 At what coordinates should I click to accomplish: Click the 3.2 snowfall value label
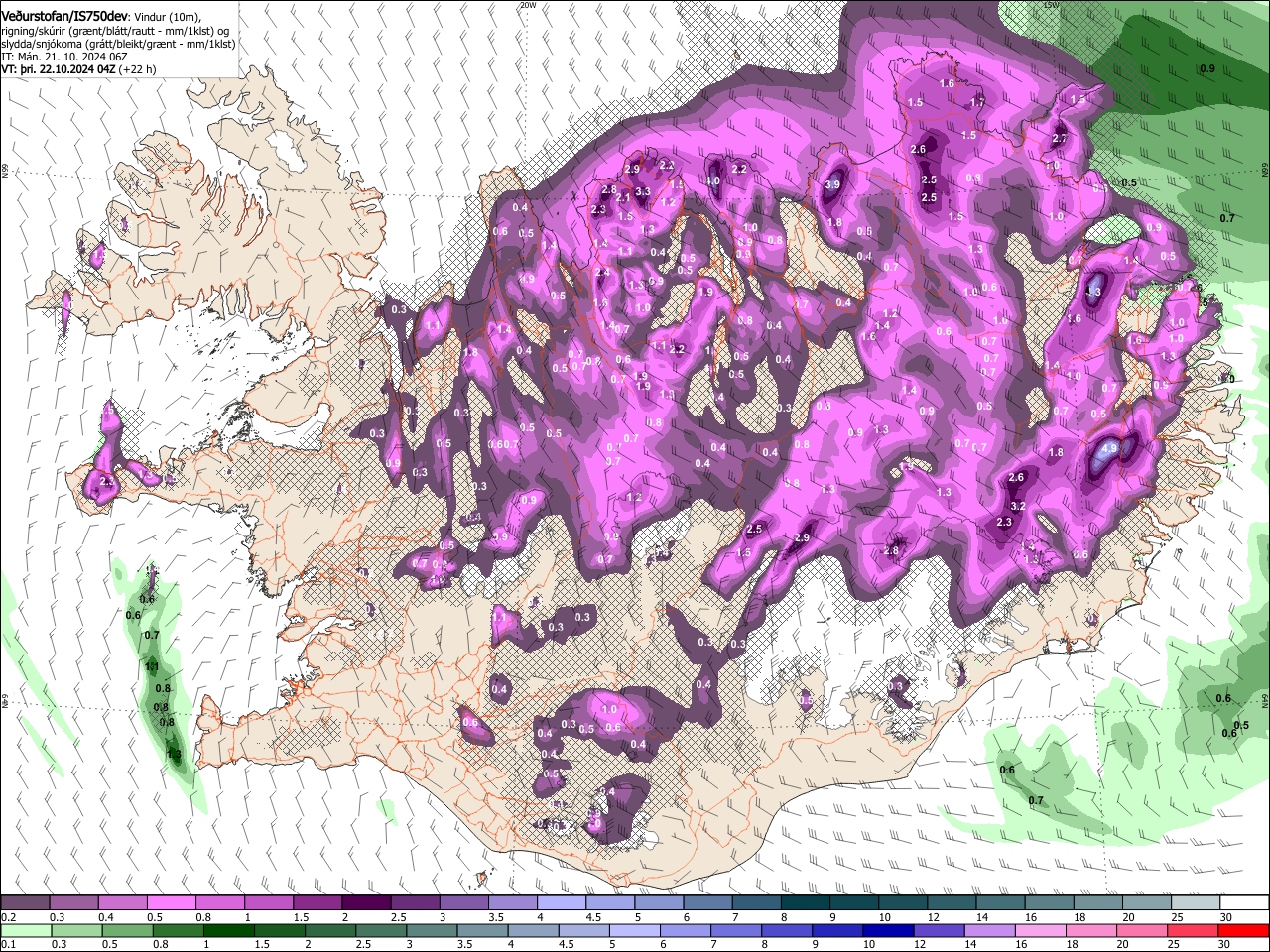[1018, 506]
